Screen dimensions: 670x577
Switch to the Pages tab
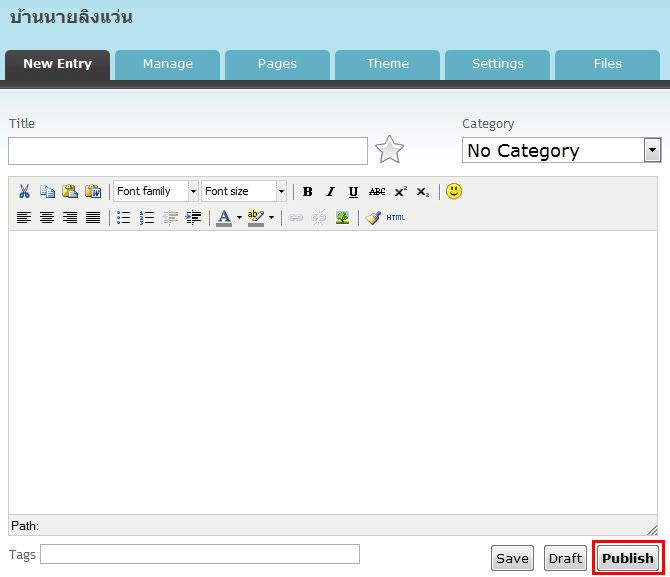pyautogui.click(x=277, y=64)
